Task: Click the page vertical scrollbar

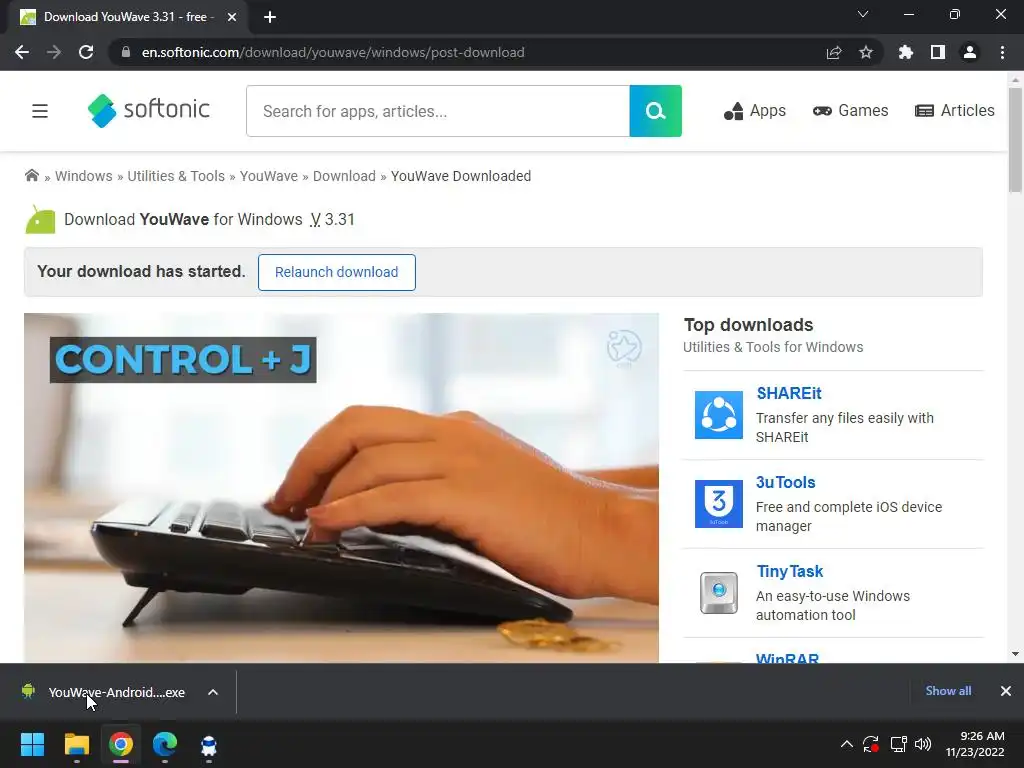Action: tap(1015, 140)
